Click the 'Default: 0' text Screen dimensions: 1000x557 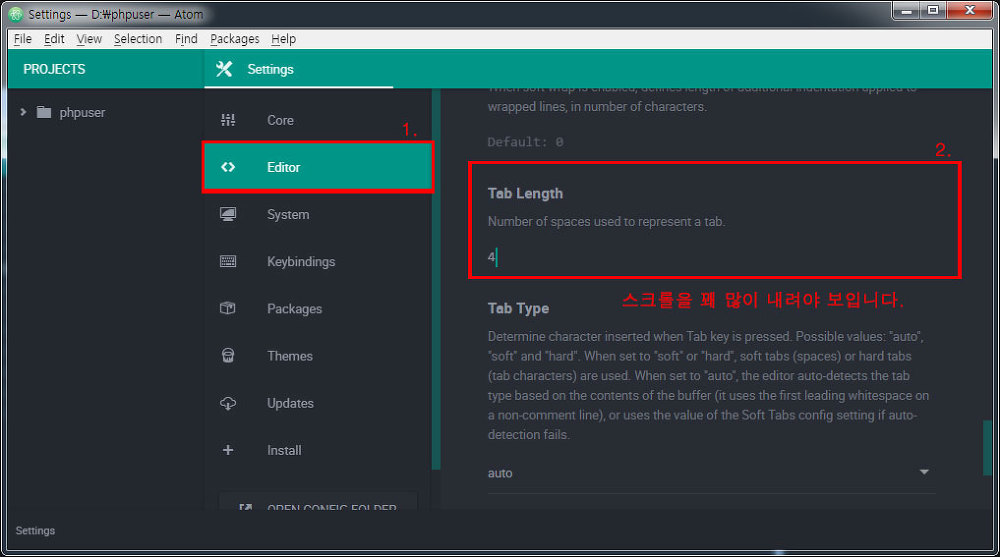(x=526, y=142)
